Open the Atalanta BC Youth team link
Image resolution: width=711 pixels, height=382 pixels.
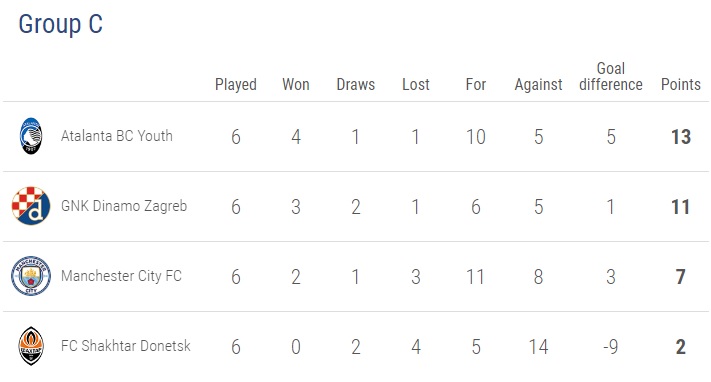117,136
